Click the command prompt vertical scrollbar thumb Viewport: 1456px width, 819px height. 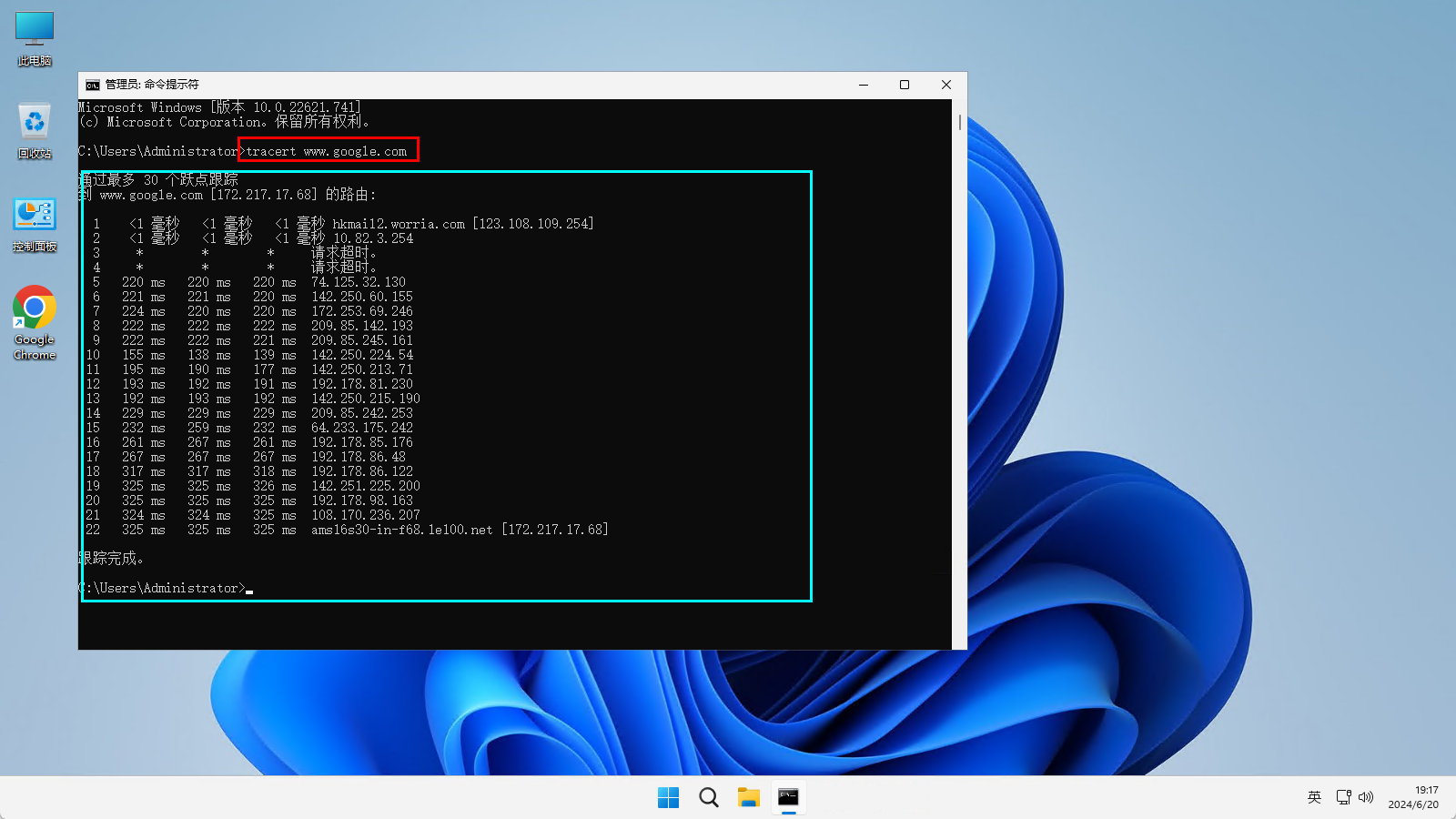[x=960, y=121]
